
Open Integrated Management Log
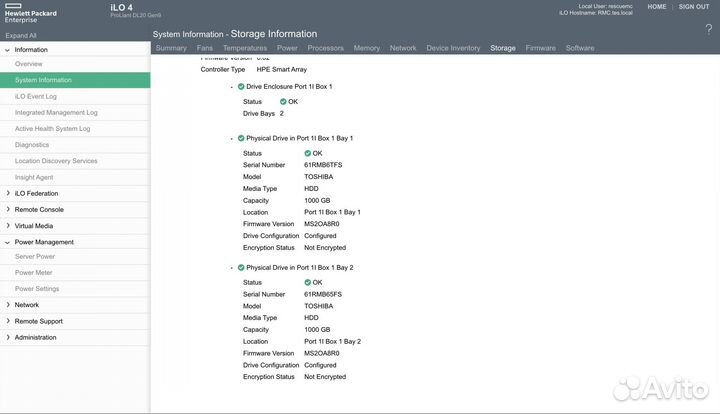[x=75, y=112]
